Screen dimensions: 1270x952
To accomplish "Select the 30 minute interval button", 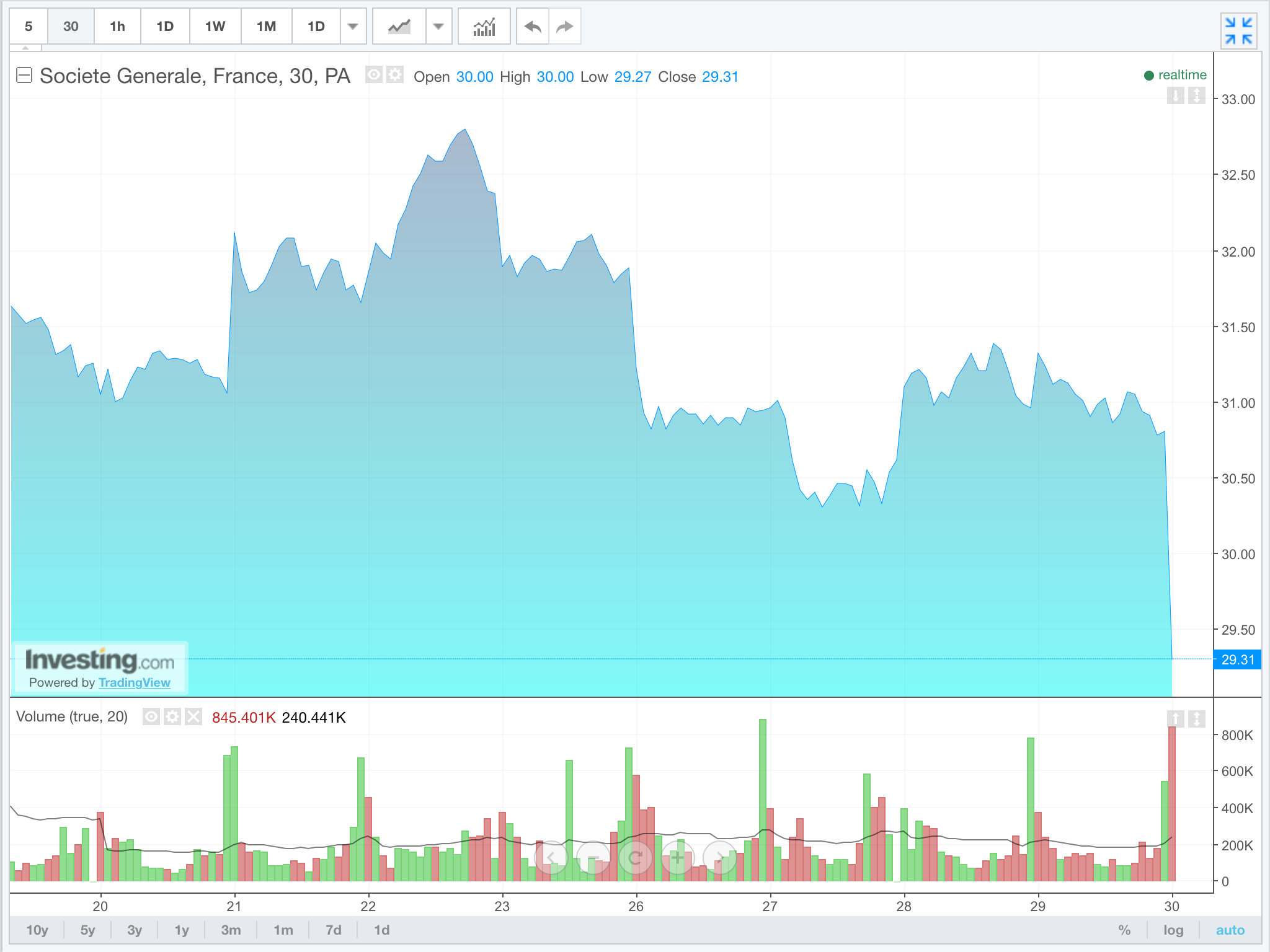I will click(x=71, y=27).
